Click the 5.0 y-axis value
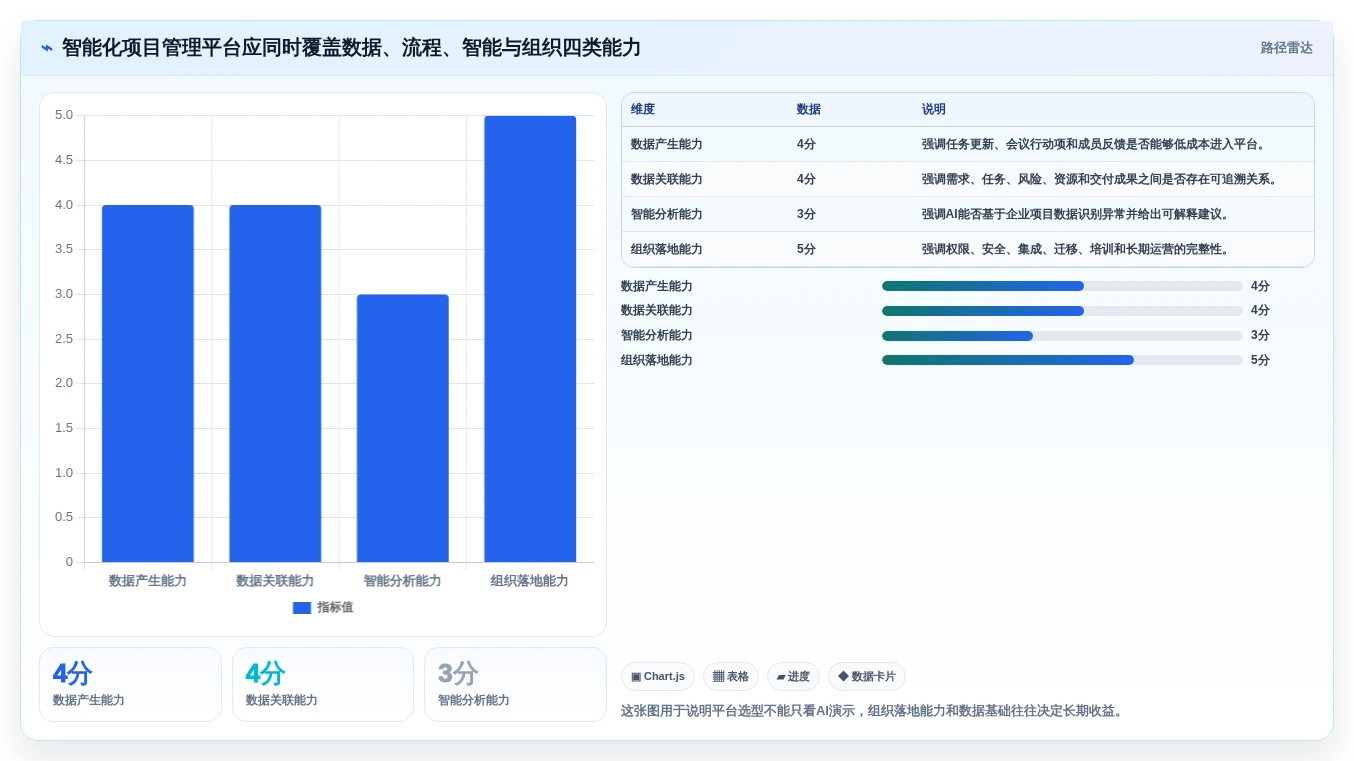Viewport: 1354px width, 761px height. tap(64, 115)
